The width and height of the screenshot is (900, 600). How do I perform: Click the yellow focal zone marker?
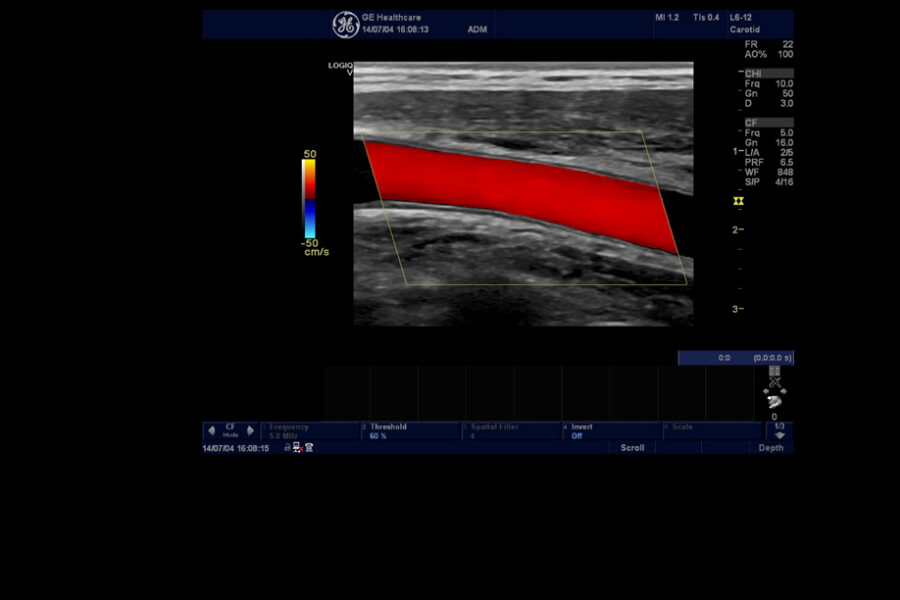pyautogui.click(x=739, y=201)
